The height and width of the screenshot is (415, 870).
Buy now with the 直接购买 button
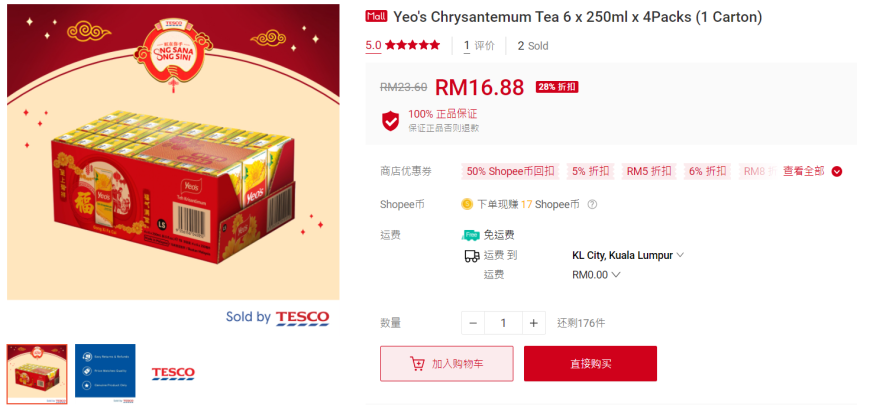click(x=590, y=364)
